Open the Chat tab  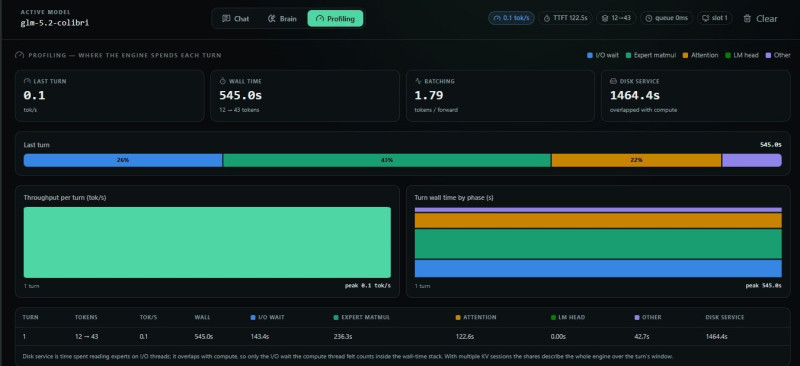(235, 19)
